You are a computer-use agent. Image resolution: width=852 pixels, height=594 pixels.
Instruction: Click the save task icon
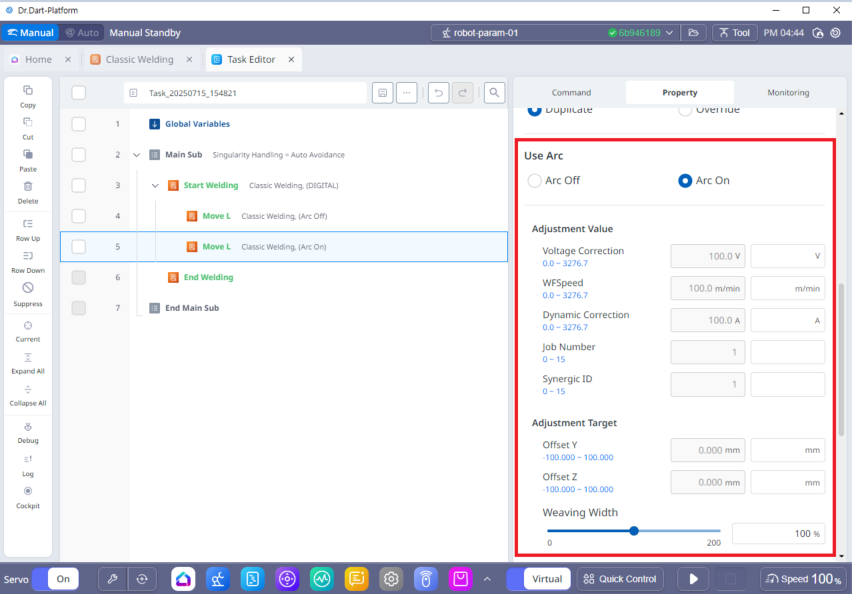[x=382, y=93]
